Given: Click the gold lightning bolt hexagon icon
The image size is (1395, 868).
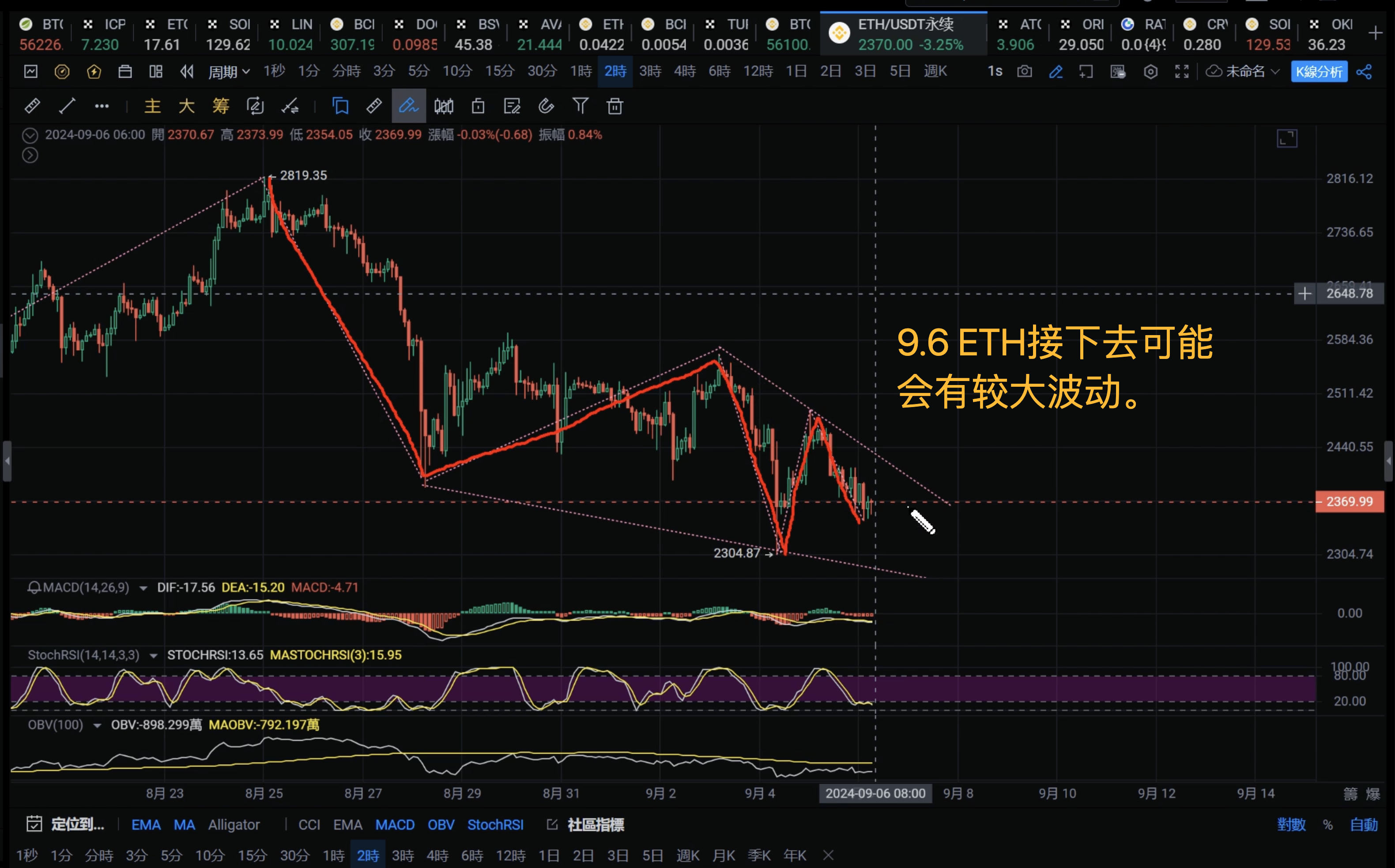Looking at the screenshot, I should click(x=94, y=71).
